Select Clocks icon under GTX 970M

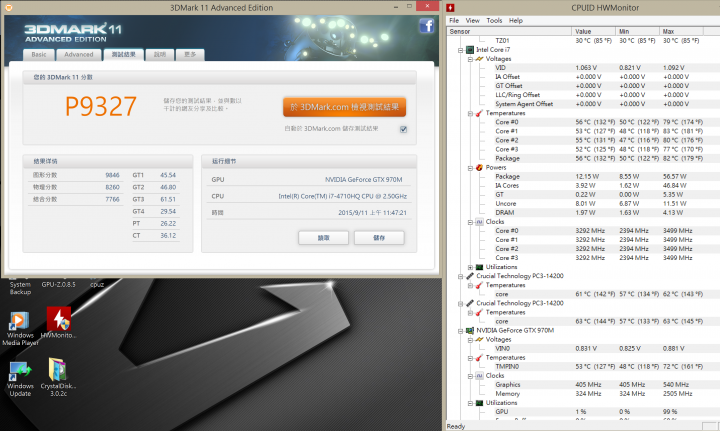(x=479, y=375)
